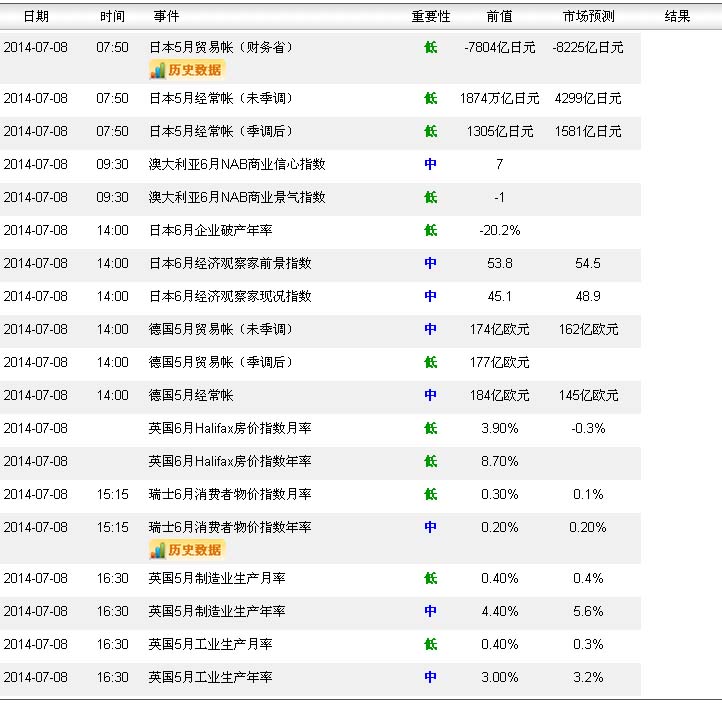
Task: Click forecast value 54.5
Action: point(588,263)
